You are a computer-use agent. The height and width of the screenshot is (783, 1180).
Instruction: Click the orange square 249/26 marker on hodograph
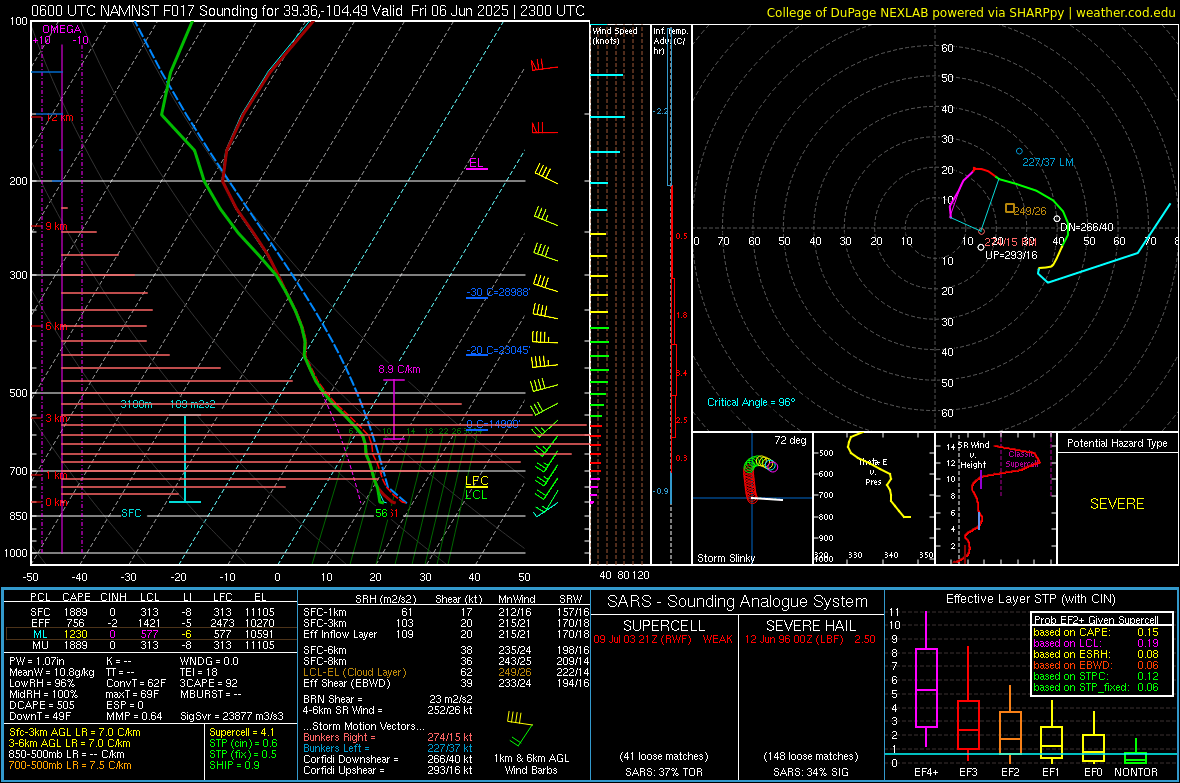tap(1010, 208)
